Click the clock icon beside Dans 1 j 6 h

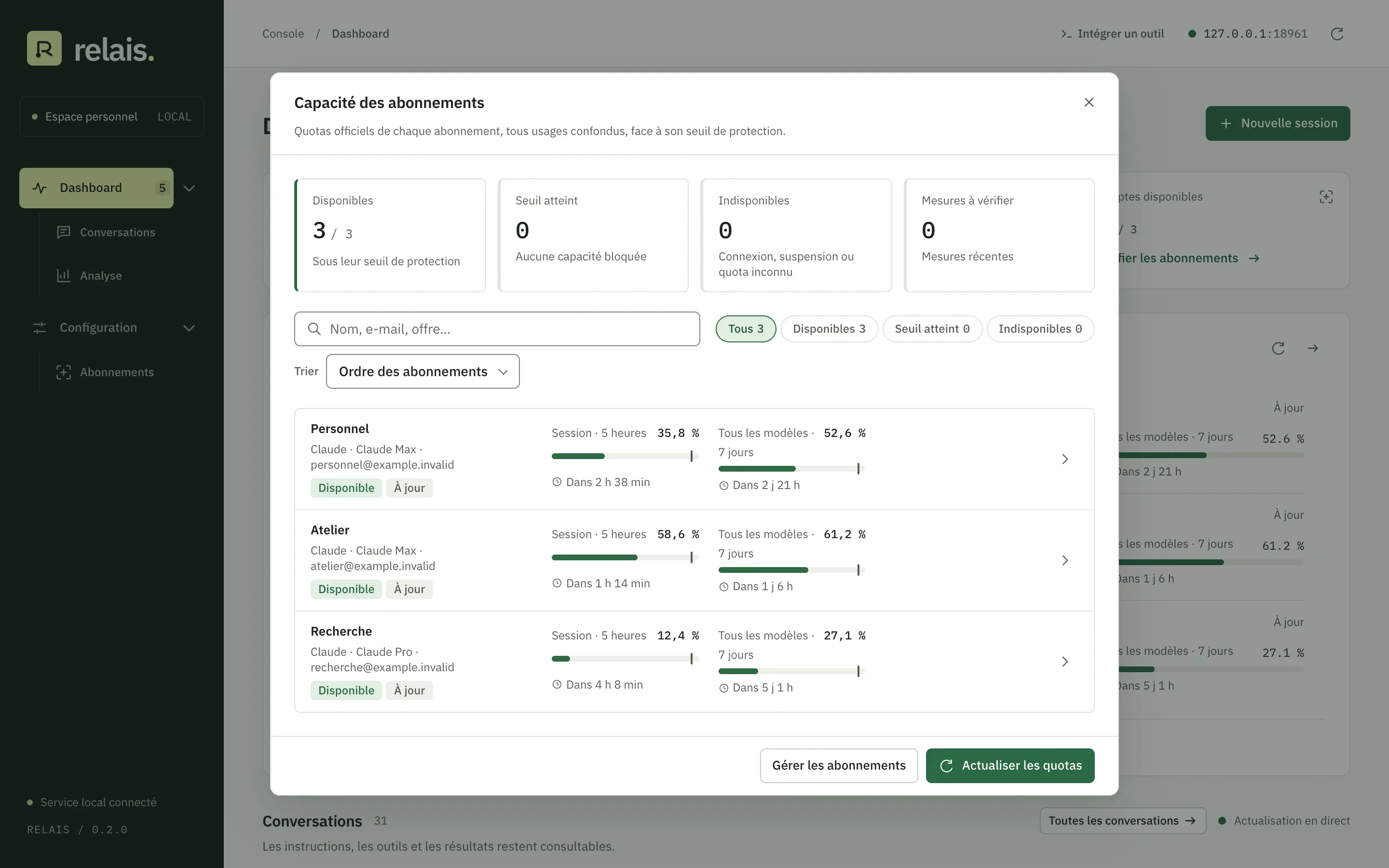tap(724, 587)
